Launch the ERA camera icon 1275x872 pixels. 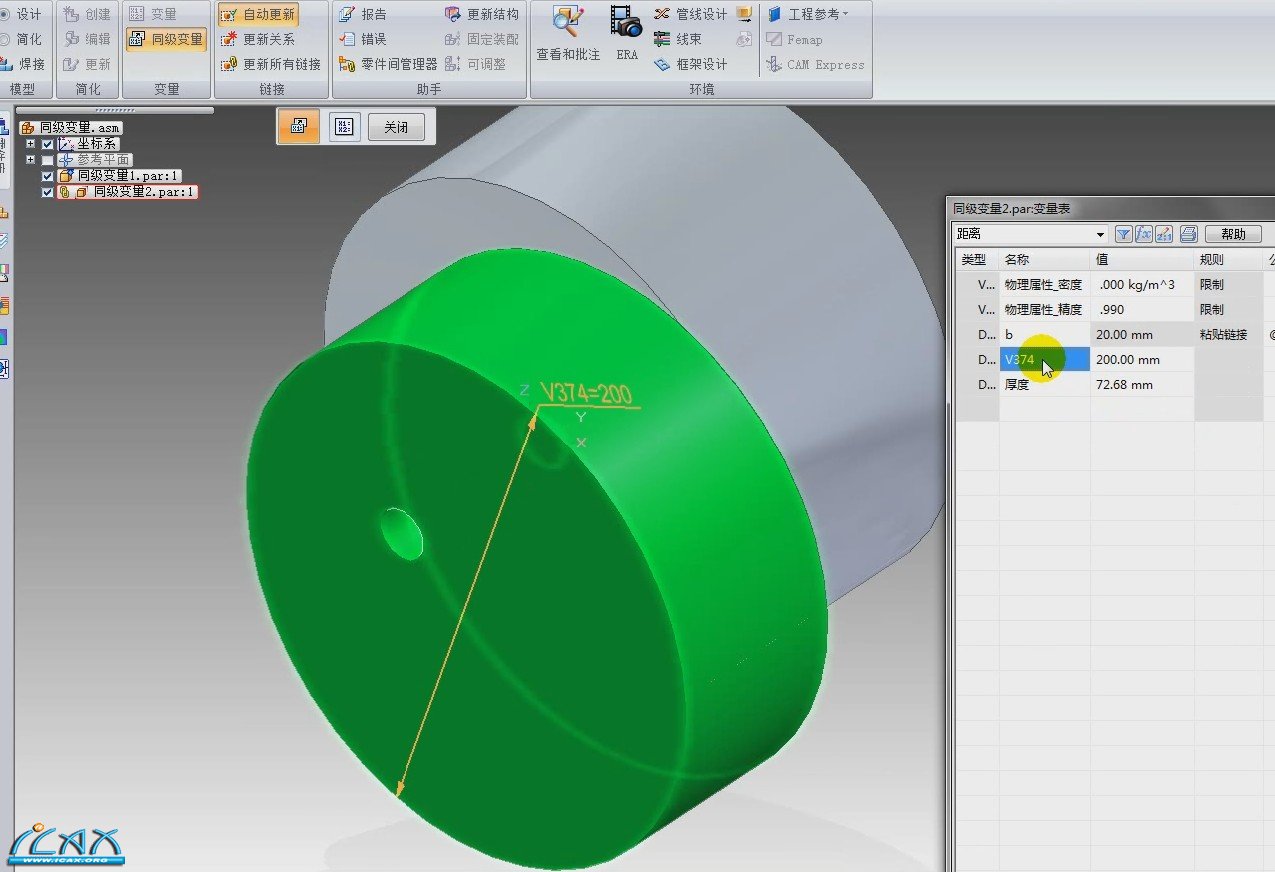[x=627, y=32]
